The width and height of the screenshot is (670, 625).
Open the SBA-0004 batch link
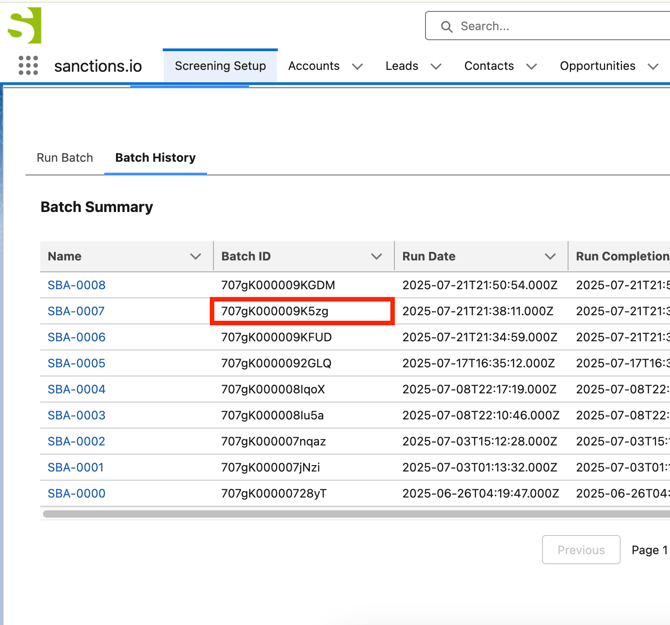(76, 389)
